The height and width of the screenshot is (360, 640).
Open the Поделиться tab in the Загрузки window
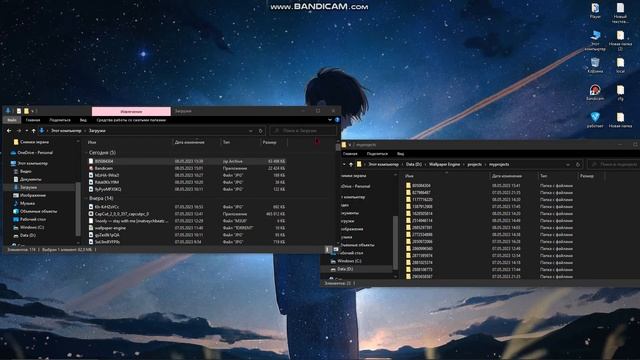[x=60, y=120]
